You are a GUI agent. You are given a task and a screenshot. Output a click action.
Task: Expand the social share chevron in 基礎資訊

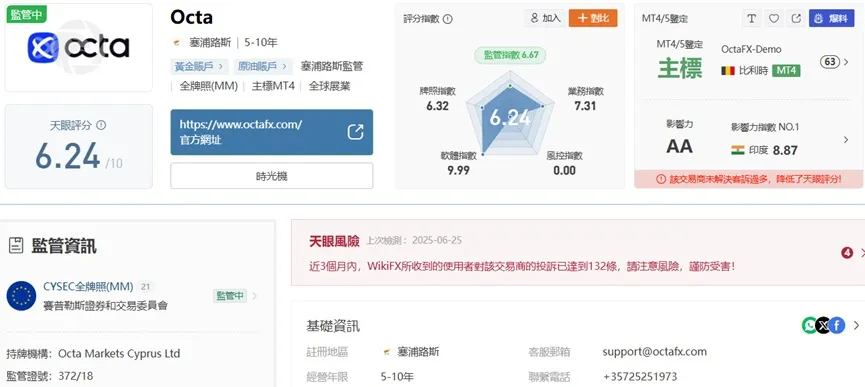856,325
